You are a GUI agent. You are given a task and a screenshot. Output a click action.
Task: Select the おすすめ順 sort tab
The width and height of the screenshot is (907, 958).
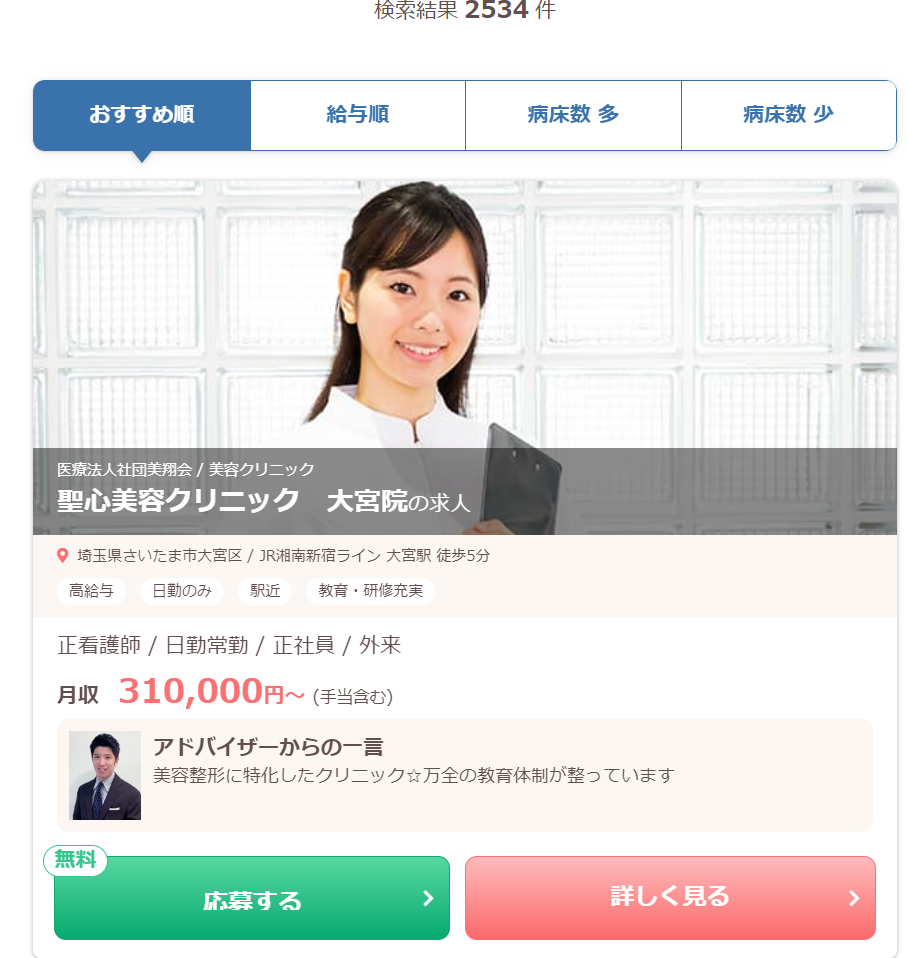[142, 115]
